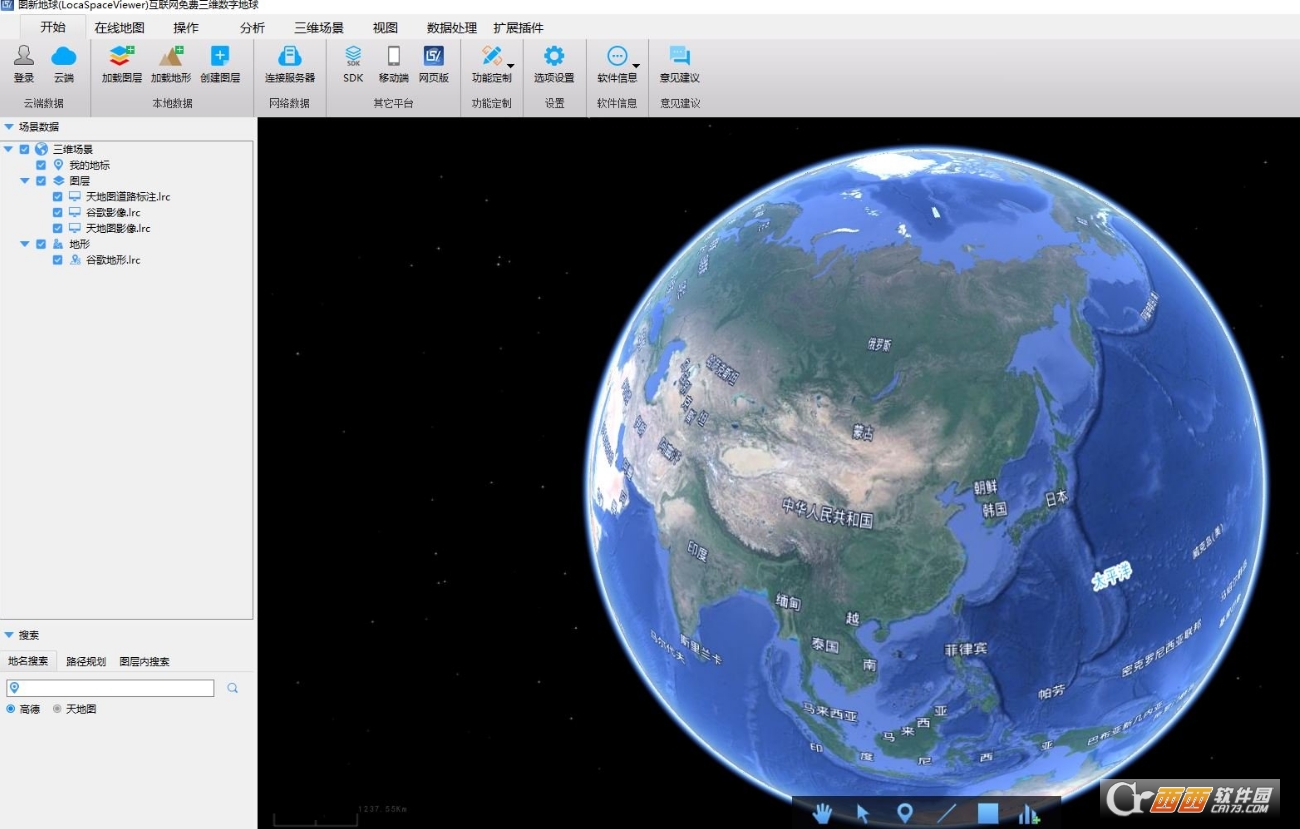Open the 网页版 web version icon
The image size is (1300, 829).
(x=434, y=56)
